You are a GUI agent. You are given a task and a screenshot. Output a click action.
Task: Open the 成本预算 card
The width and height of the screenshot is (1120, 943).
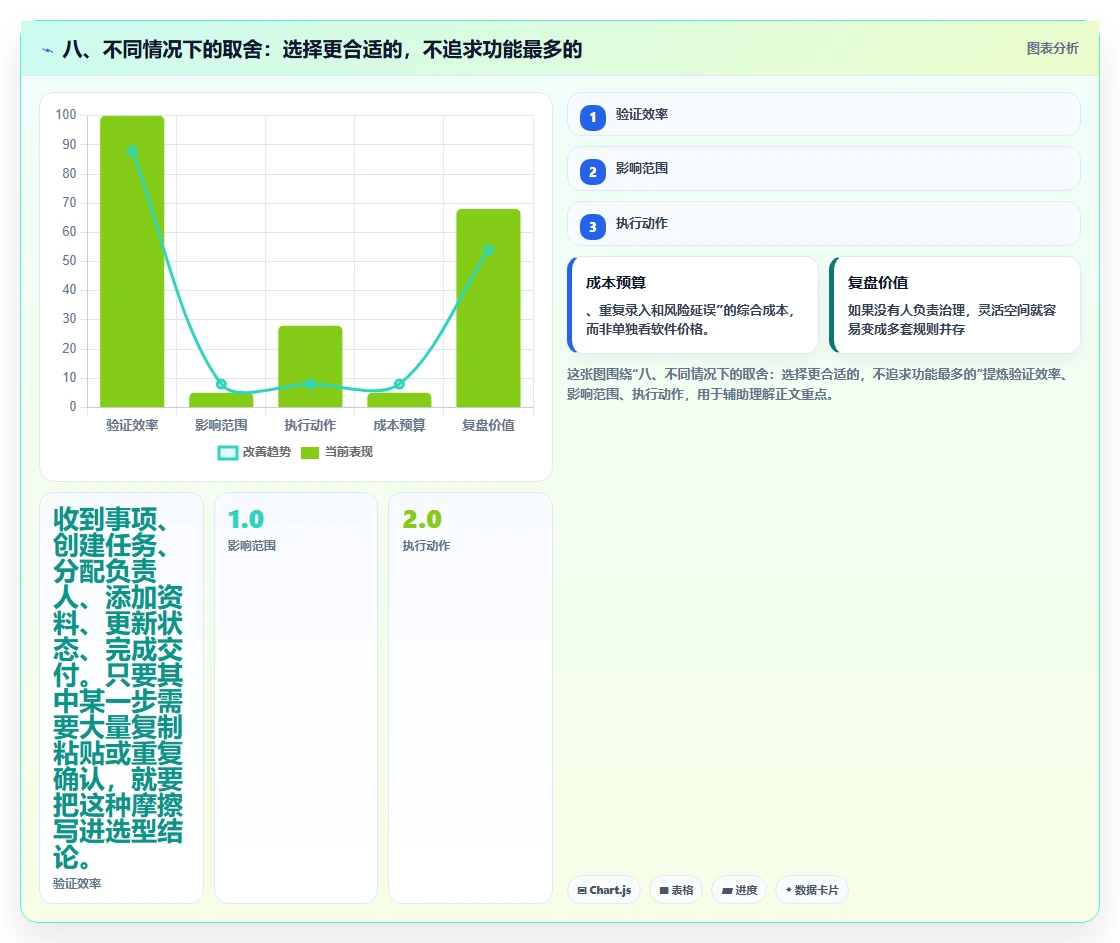pos(693,305)
